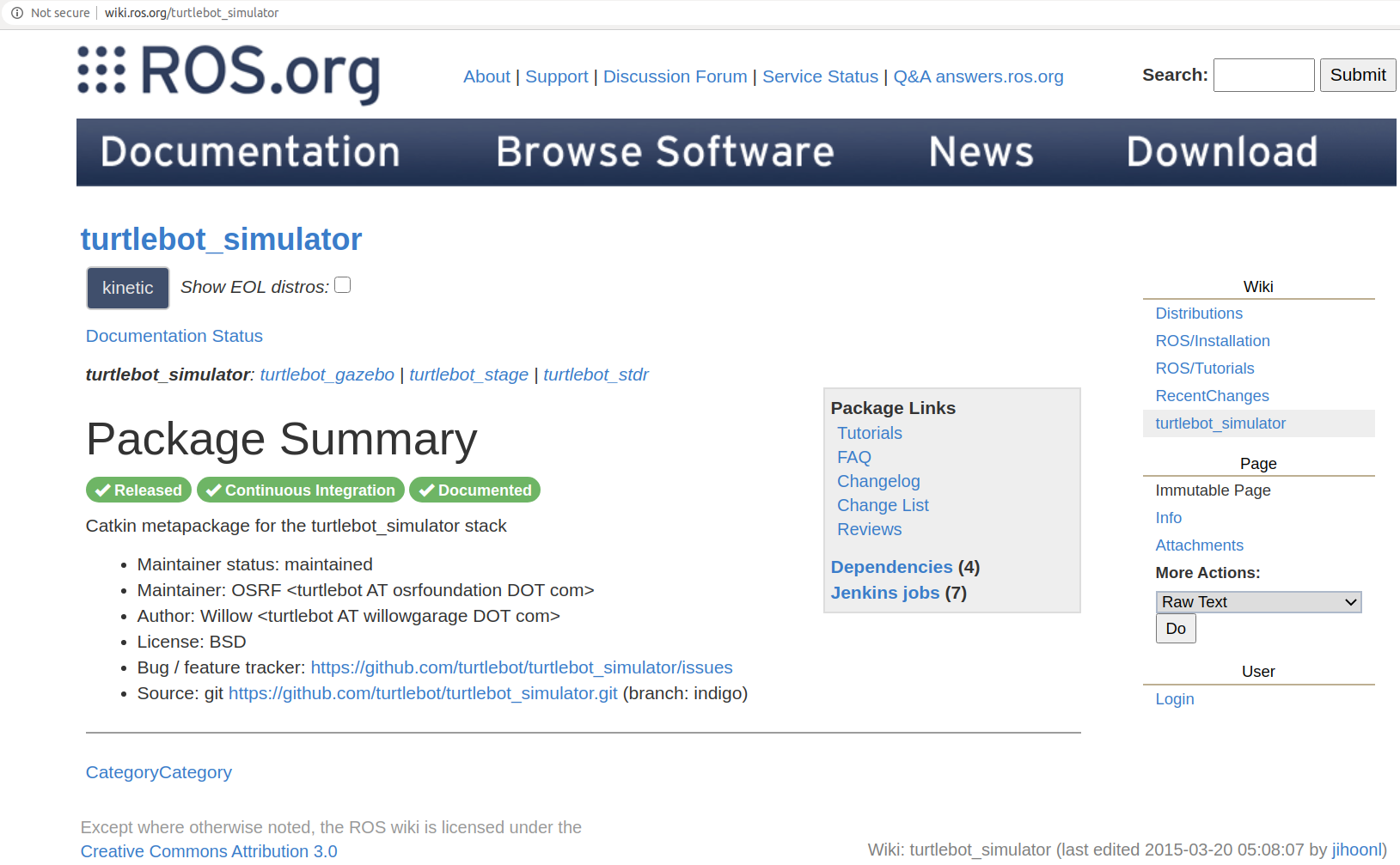The image size is (1400, 865).
Task: Open the Attachments link
Action: coord(1200,545)
